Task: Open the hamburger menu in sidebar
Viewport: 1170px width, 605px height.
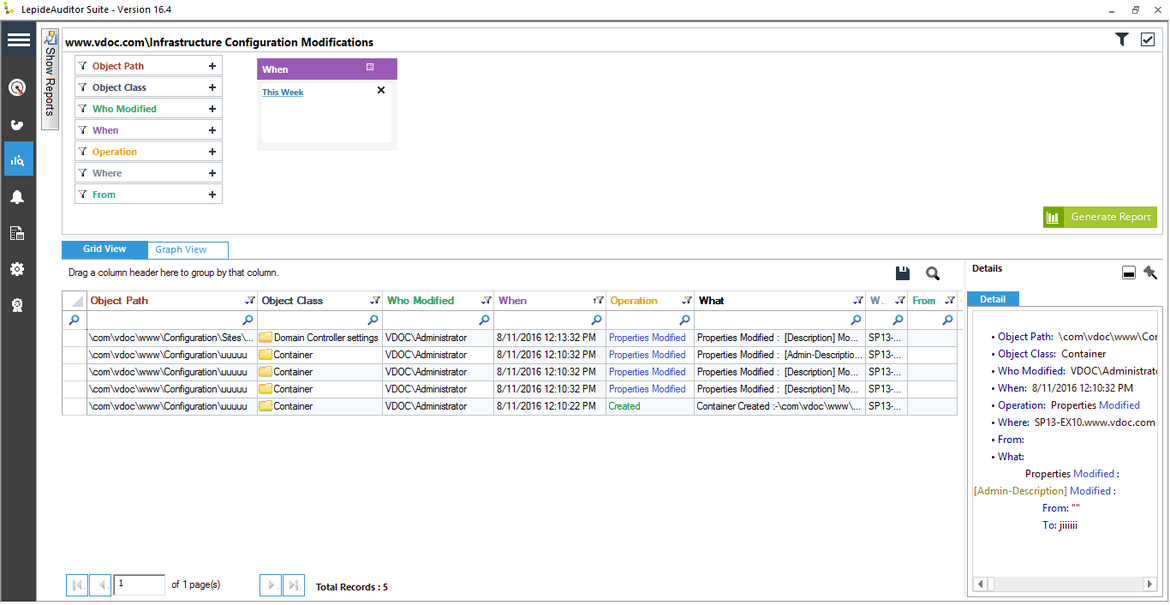Action: [18, 40]
